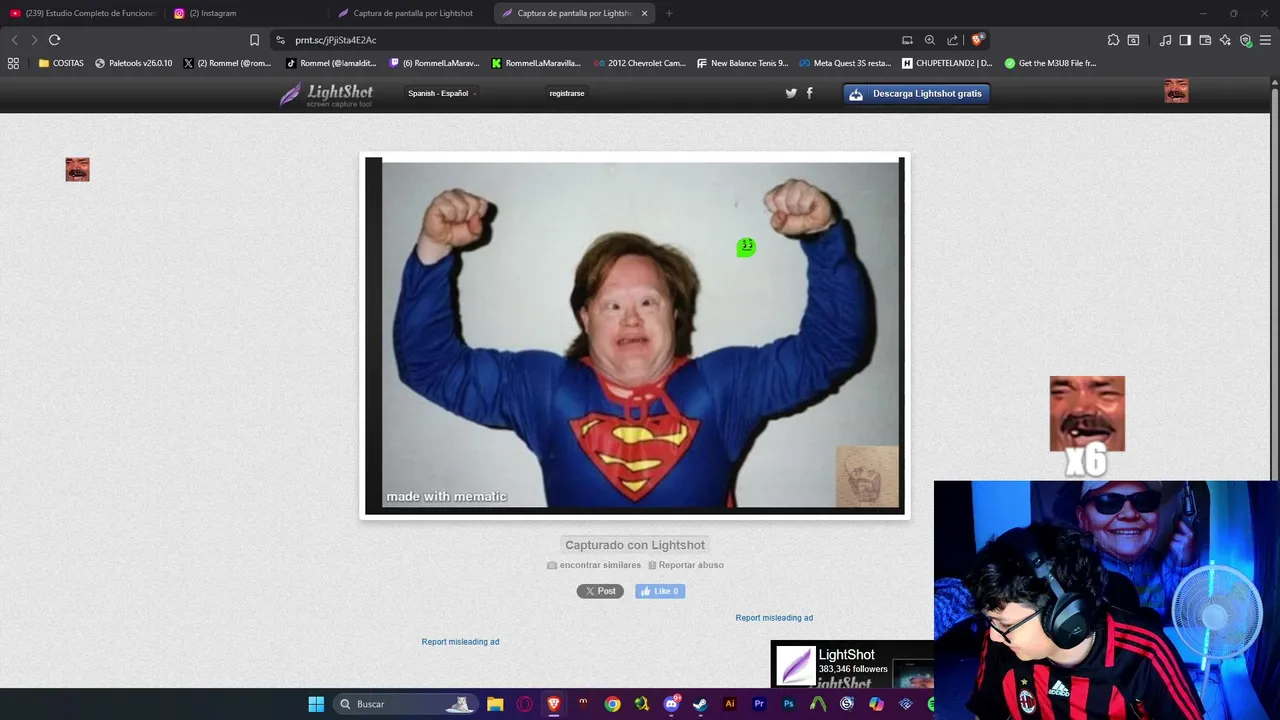Open the Brave Wallet icon

click(1205, 40)
